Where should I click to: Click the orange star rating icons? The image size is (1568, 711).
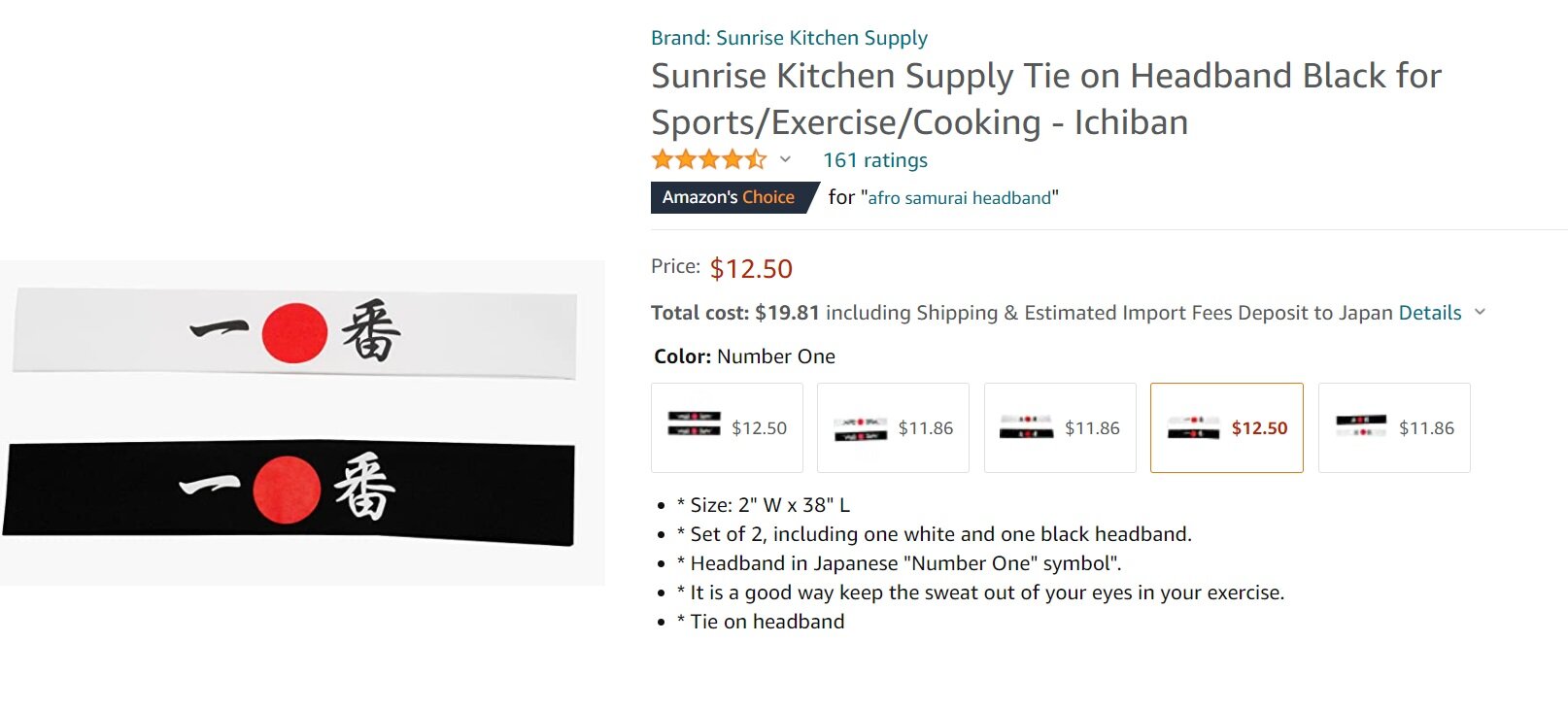708,160
